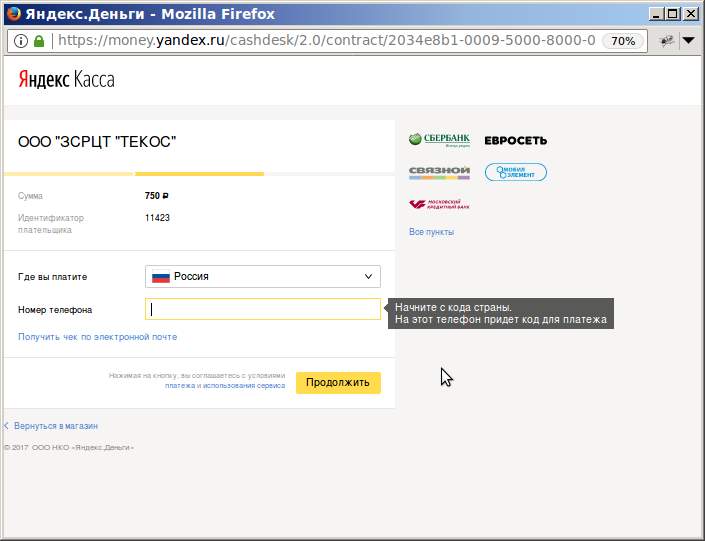Click Получить чек по электронной почте link
Screen dimensions: 705x541
(98, 337)
